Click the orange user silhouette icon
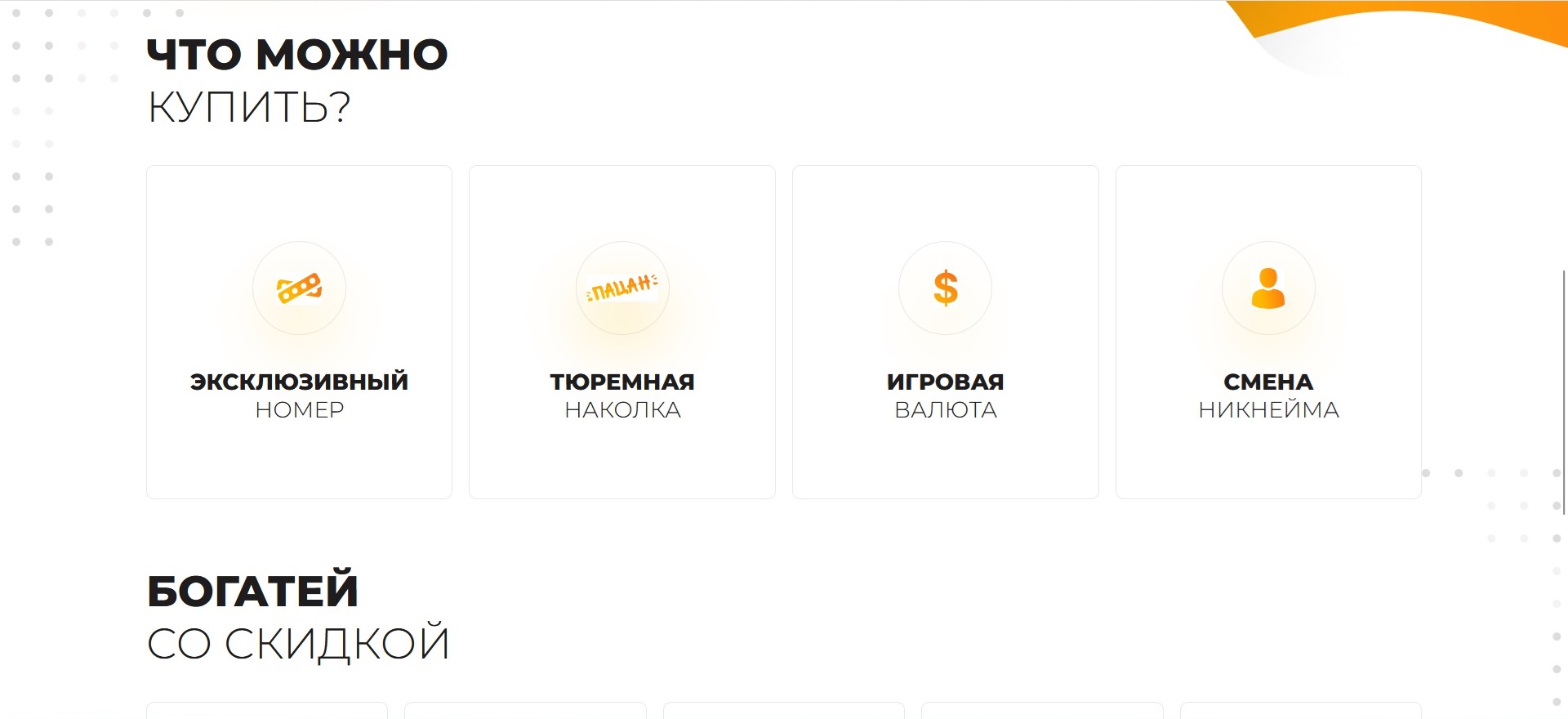Viewport: 1568px width, 719px height. [x=1268, y=288]
